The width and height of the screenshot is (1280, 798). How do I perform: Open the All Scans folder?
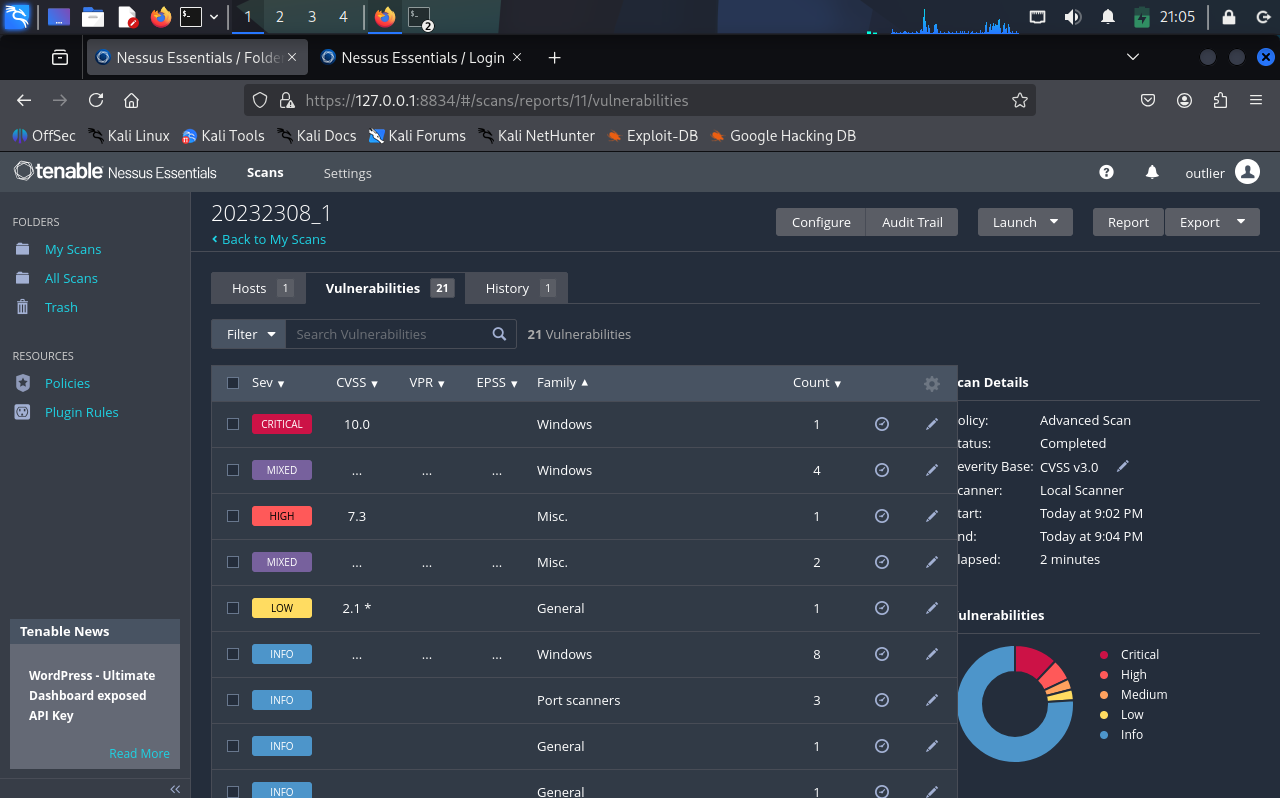point(71,278)
